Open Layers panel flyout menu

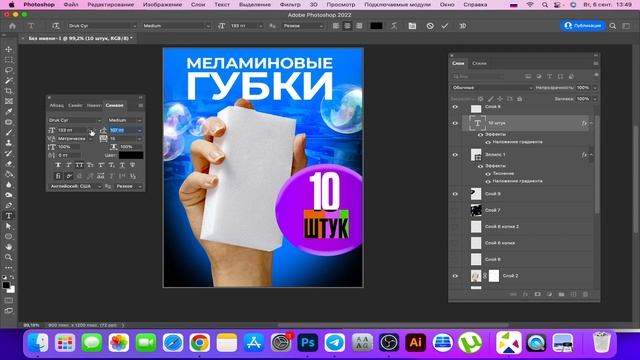coord(596,63)
